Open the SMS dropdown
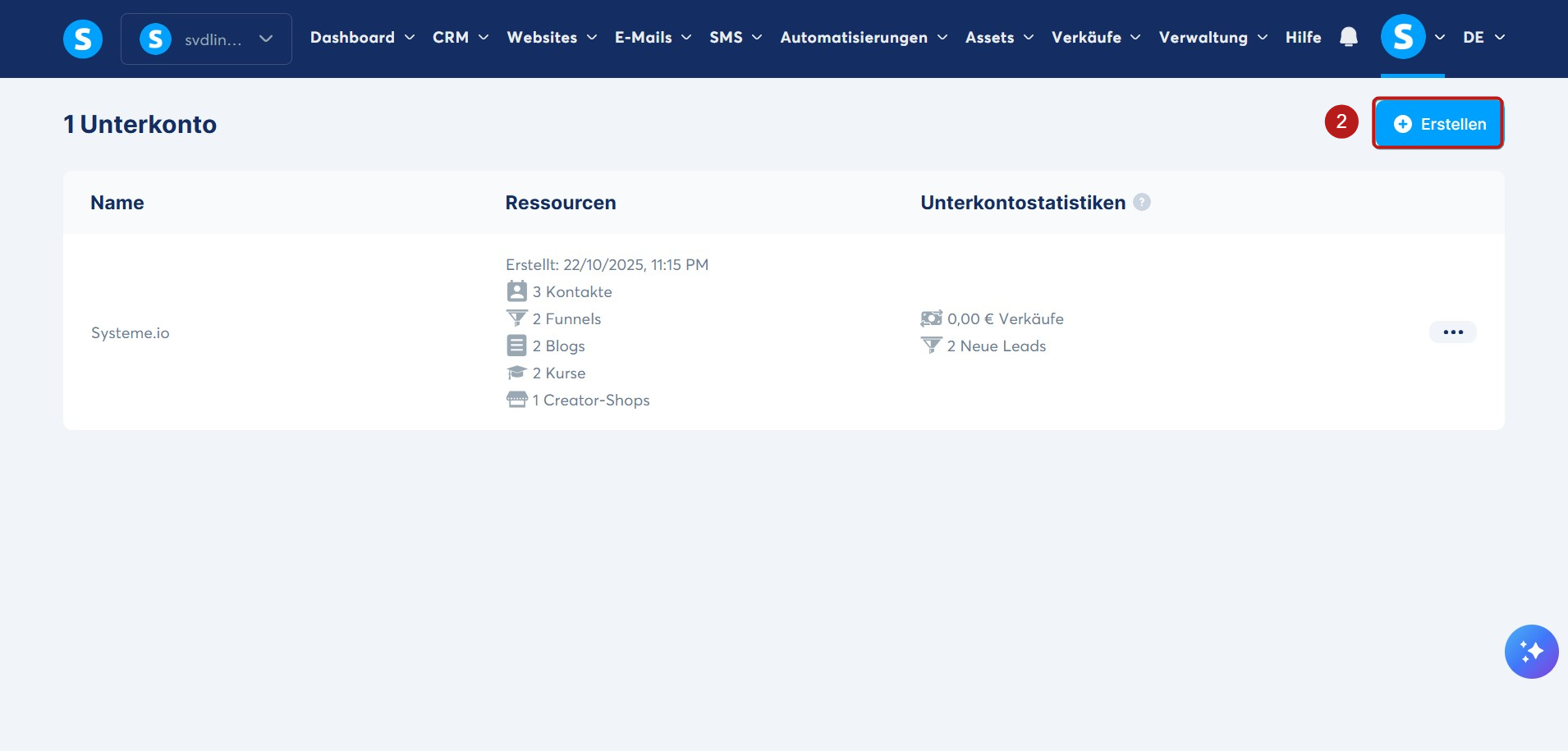The image size is (1568, 751). [x=736, y=38]
